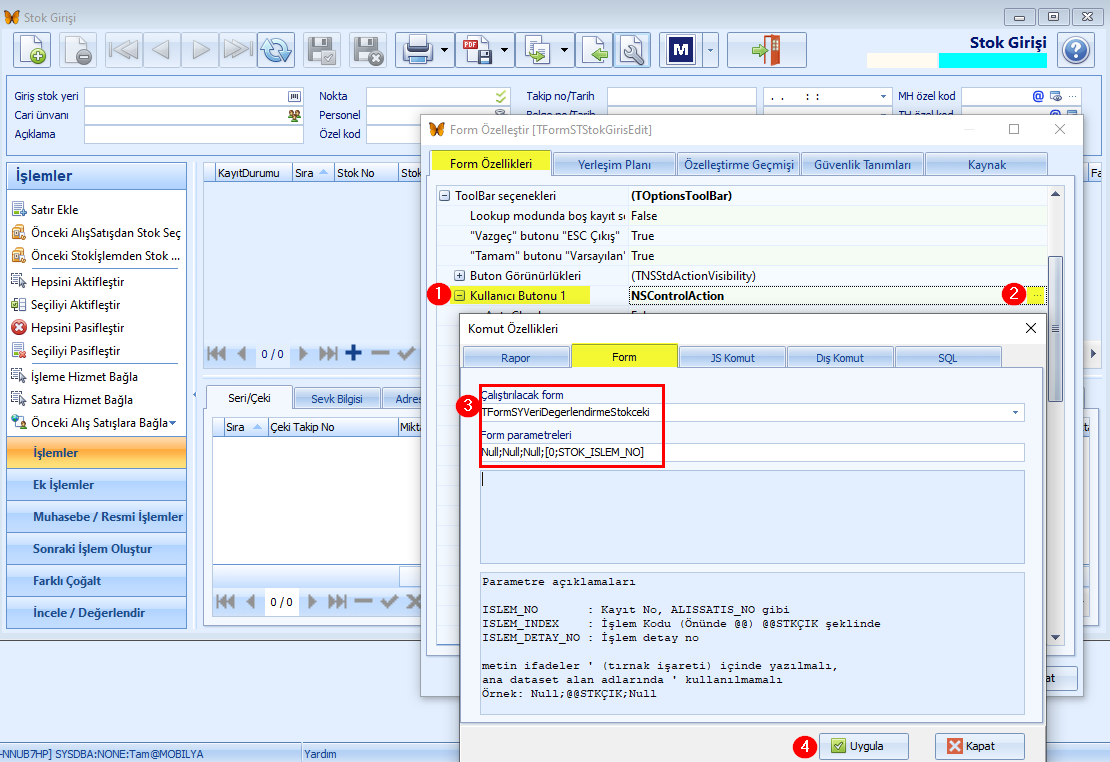Viewport: 1110px width, 762px height.
Task: Collapse ToolBar seçenekleri tree node
Action: click(445, 196)
